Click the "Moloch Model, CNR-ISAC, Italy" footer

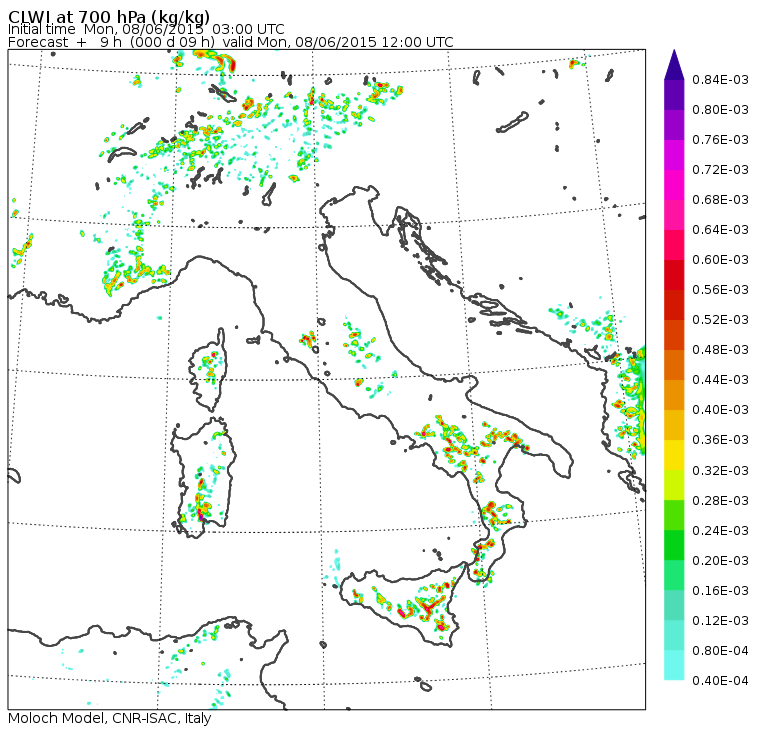(110, 718)
